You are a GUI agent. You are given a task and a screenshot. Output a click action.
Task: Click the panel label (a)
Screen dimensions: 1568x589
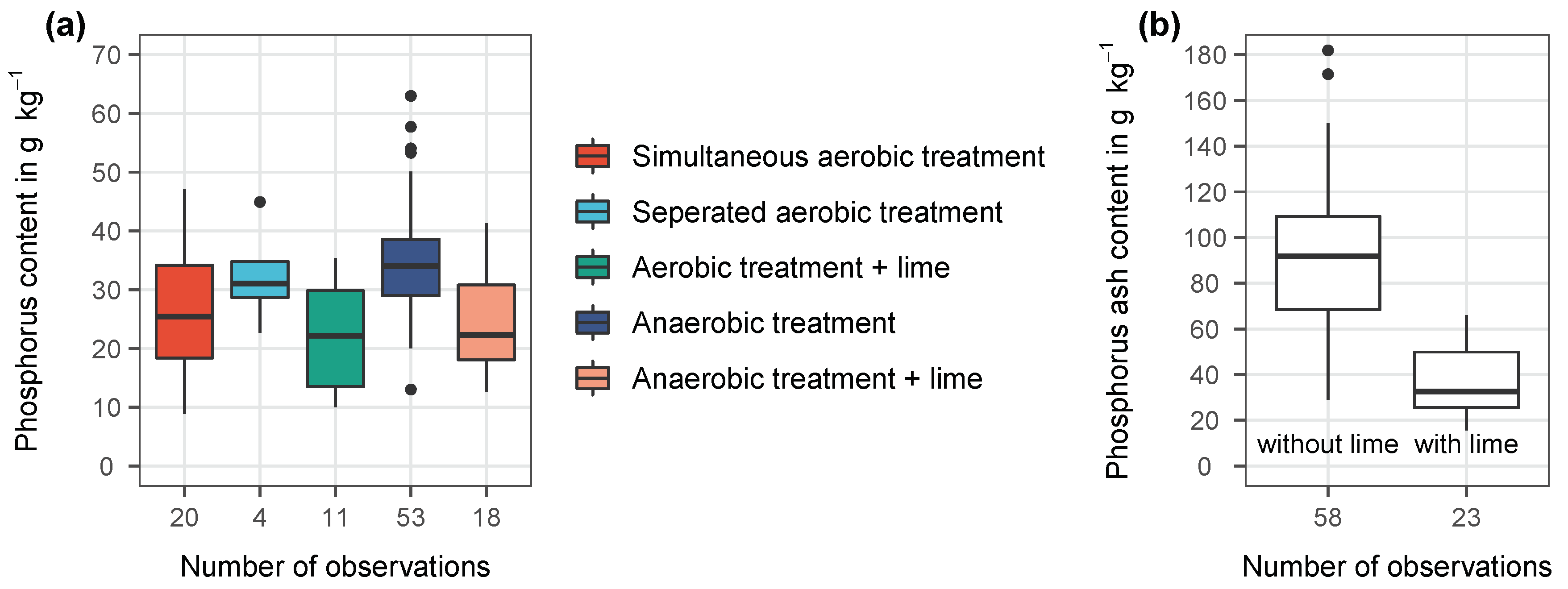66,27
